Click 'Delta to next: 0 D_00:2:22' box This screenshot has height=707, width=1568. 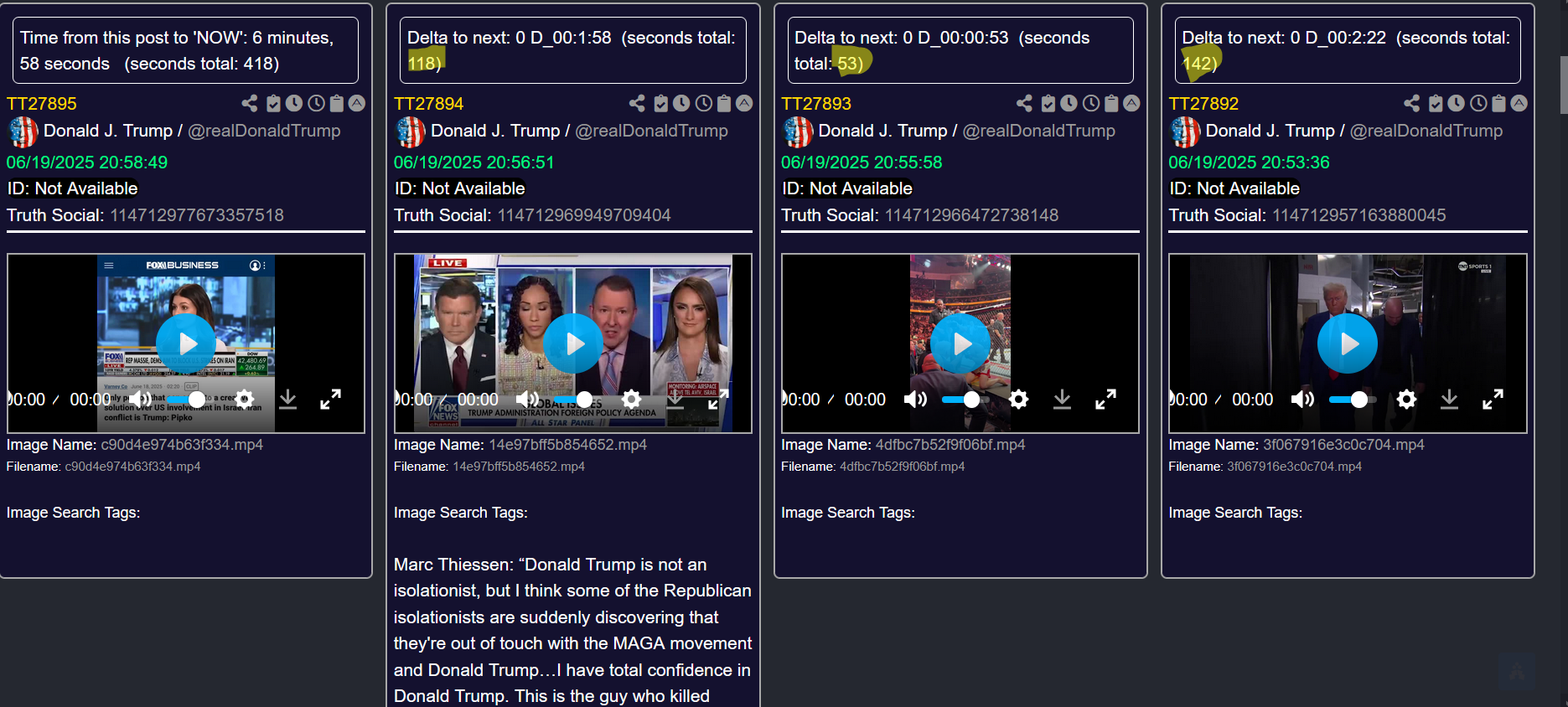click(1348, 50)
